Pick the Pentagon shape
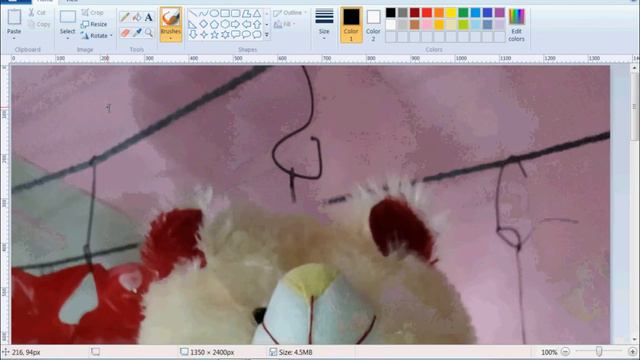The width and height of the screenshot is (640, 360). [214, 24]
